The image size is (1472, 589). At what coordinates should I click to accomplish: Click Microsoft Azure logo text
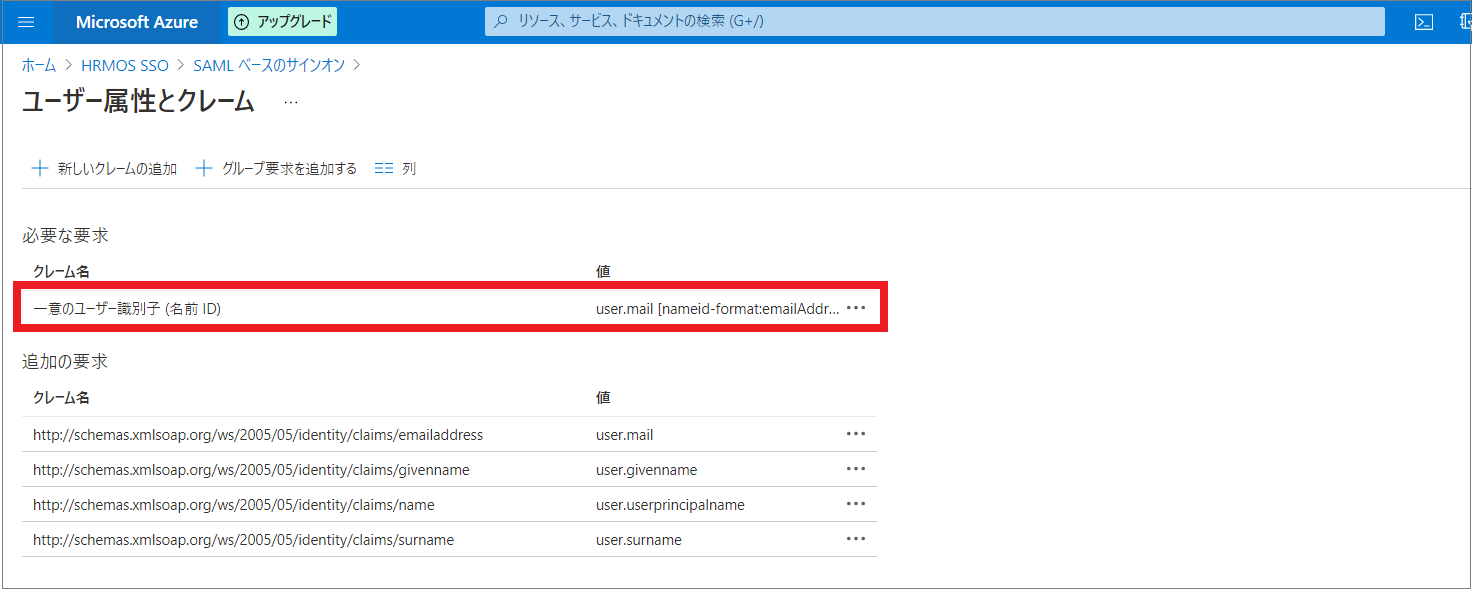click(137, 22)
